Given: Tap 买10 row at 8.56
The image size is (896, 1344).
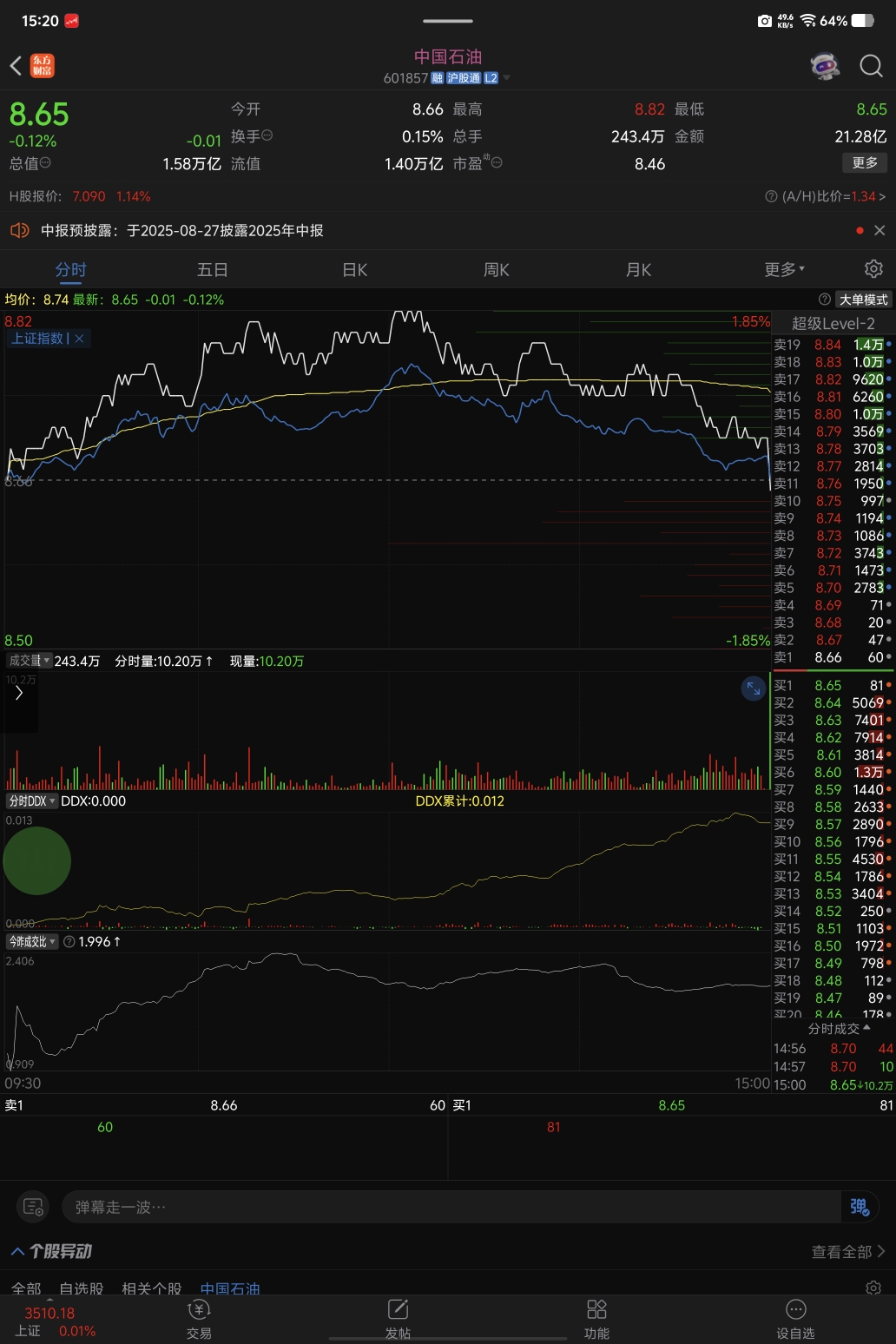Looking at the screenshot, I should tap(833, 841).
